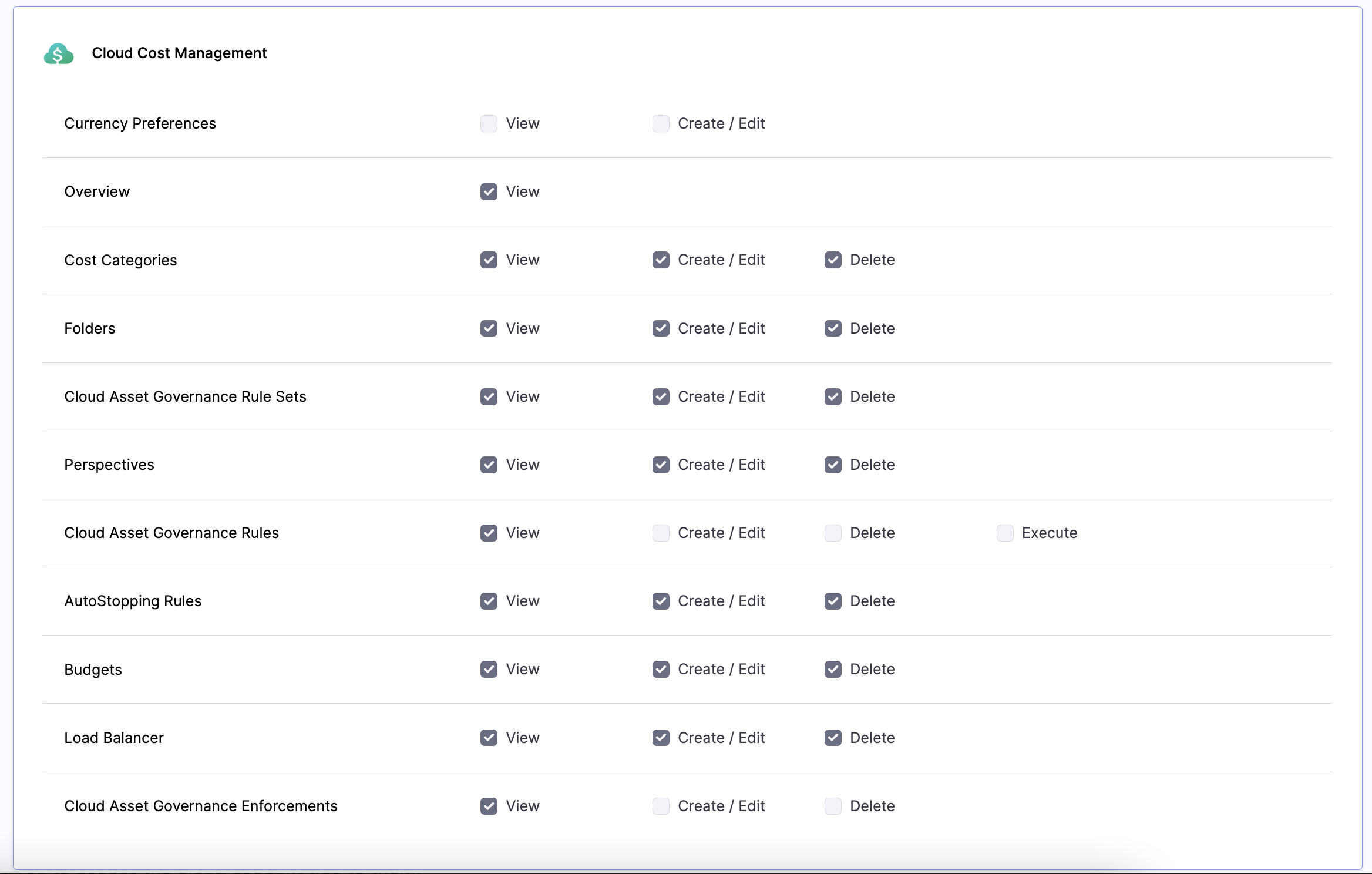Check Create / Edit for Cloud Asset Governance Rules
The width and height of the screenshot is (1372, 874).
tap(661, 533)
